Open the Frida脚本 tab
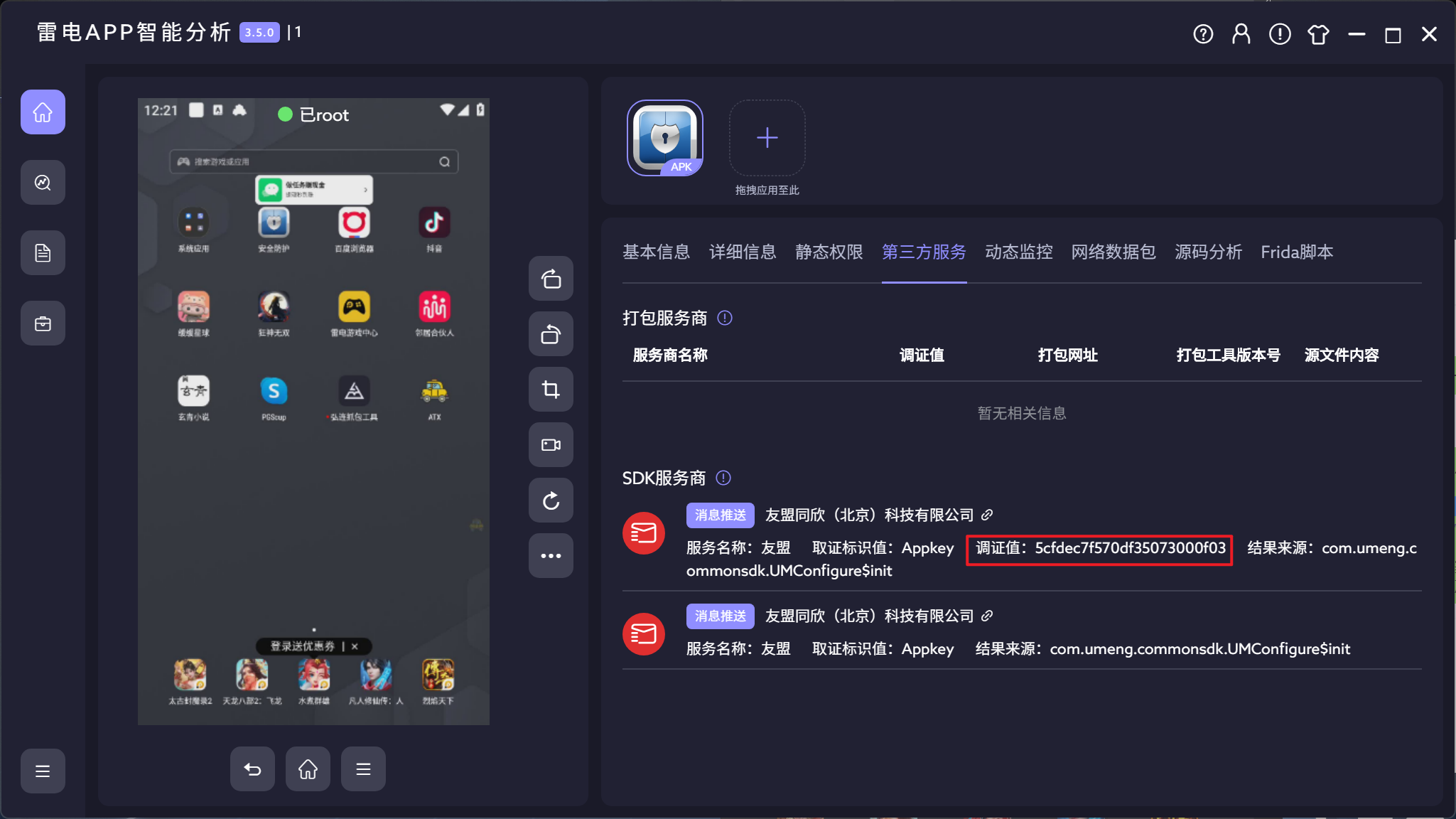The image size is (1456, 819). [1296, 252]
